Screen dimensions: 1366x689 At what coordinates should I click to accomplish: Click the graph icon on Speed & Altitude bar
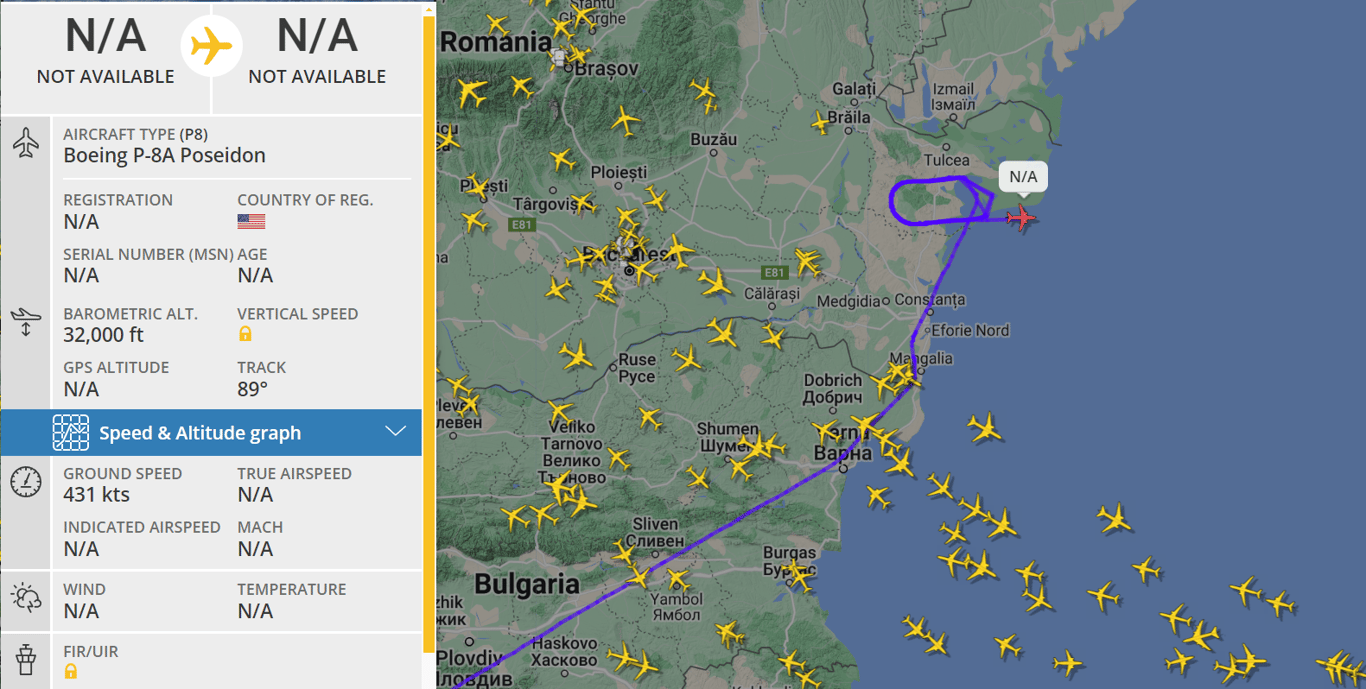[x=71, y=433]
